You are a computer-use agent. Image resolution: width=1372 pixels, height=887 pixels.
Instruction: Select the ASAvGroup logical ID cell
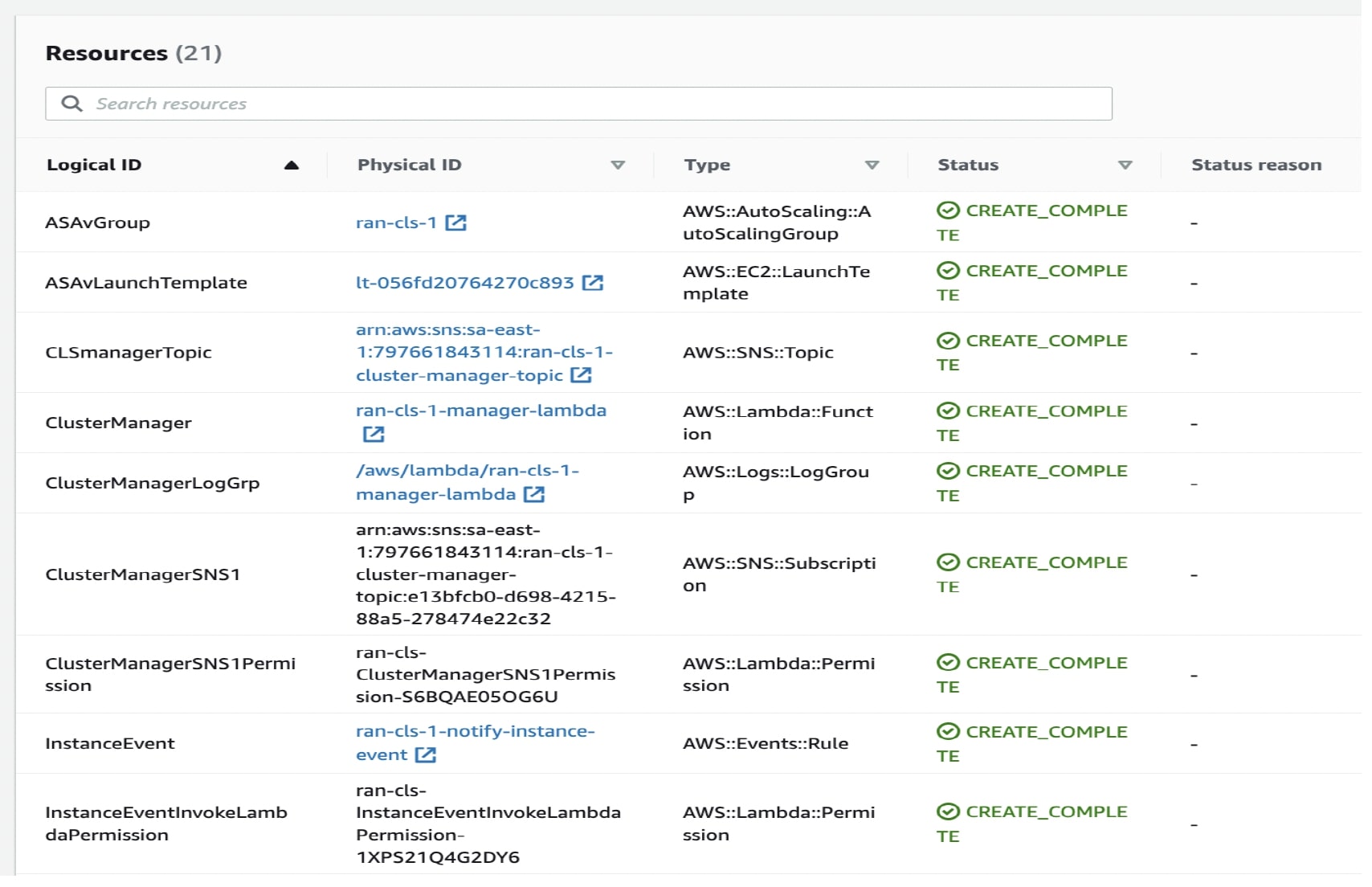tap(97, 223)
